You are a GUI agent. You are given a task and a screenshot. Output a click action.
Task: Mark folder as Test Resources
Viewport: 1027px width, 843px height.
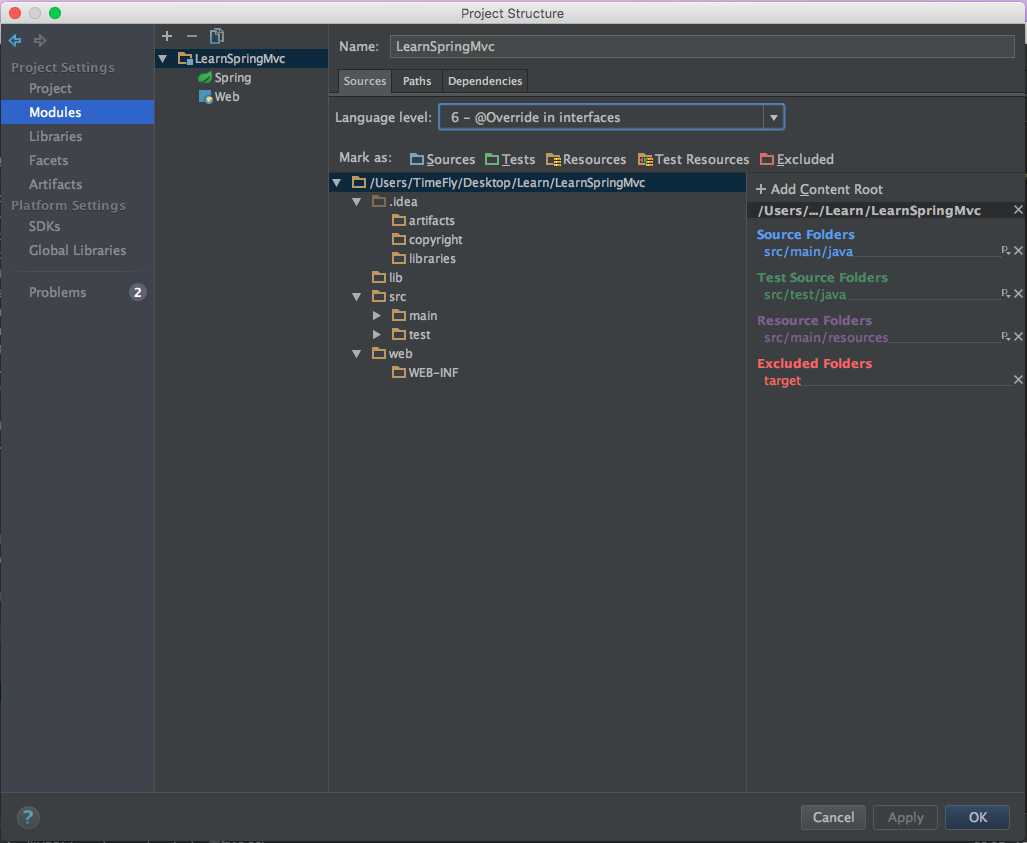point(693,159)
